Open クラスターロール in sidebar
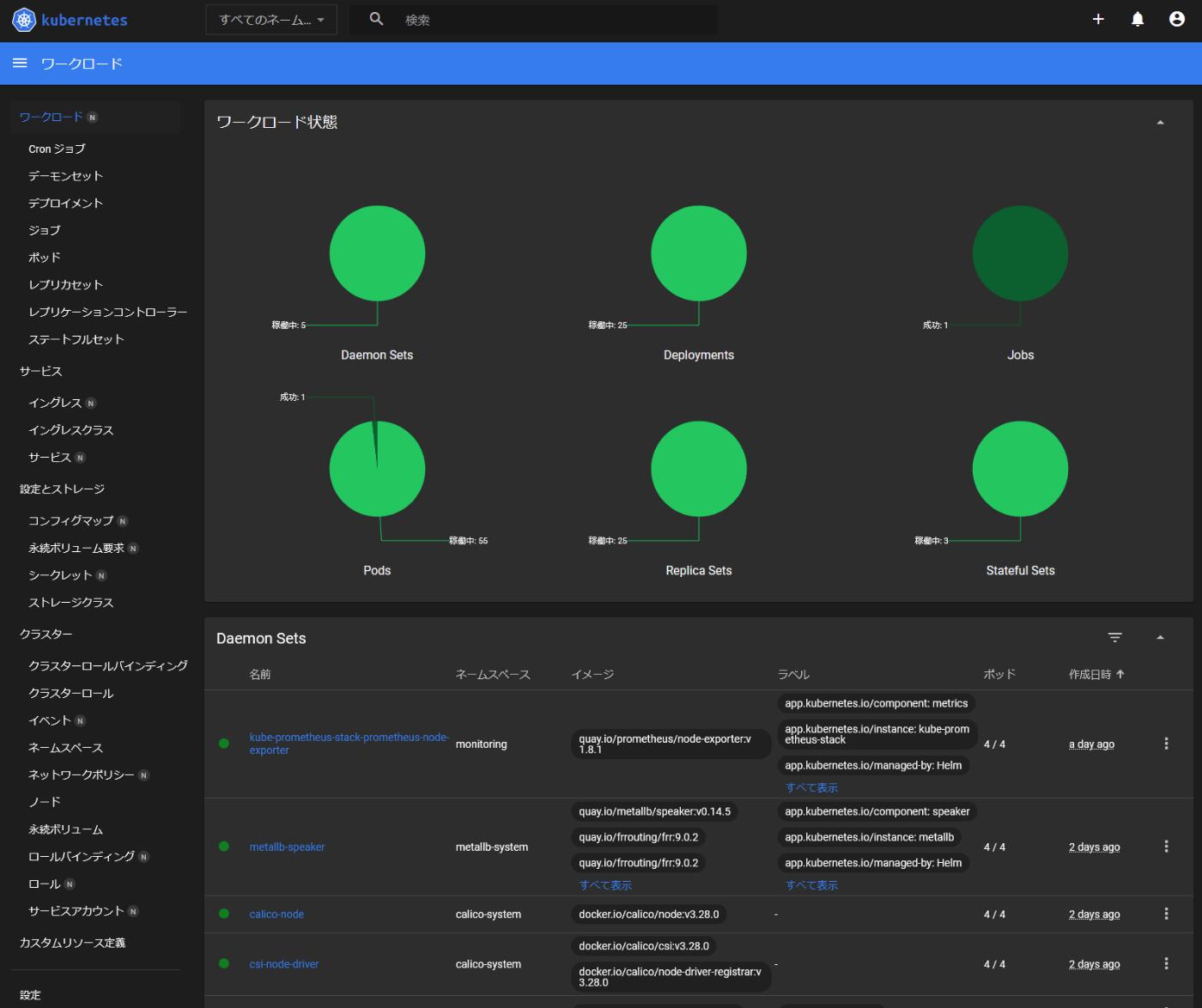The width and height of the screenshot is (1202, 1008). tap(70, 693)
